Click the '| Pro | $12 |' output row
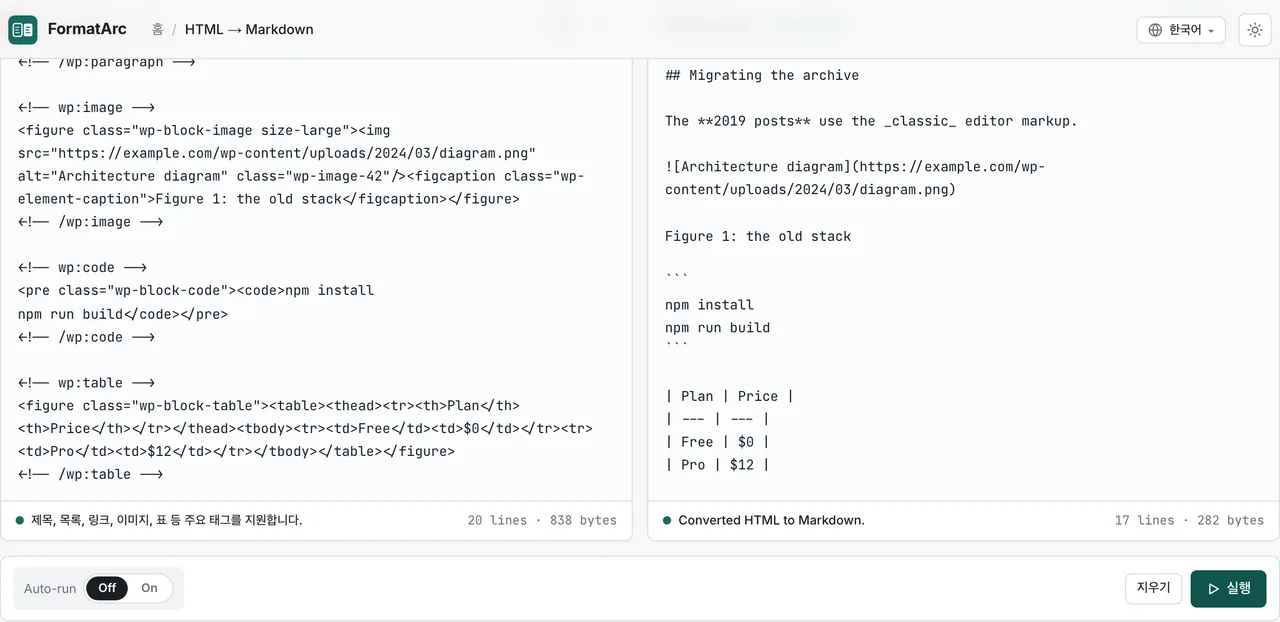This screenshot has width=1280, height=622. pyautogui.click(x=717, y=464)
